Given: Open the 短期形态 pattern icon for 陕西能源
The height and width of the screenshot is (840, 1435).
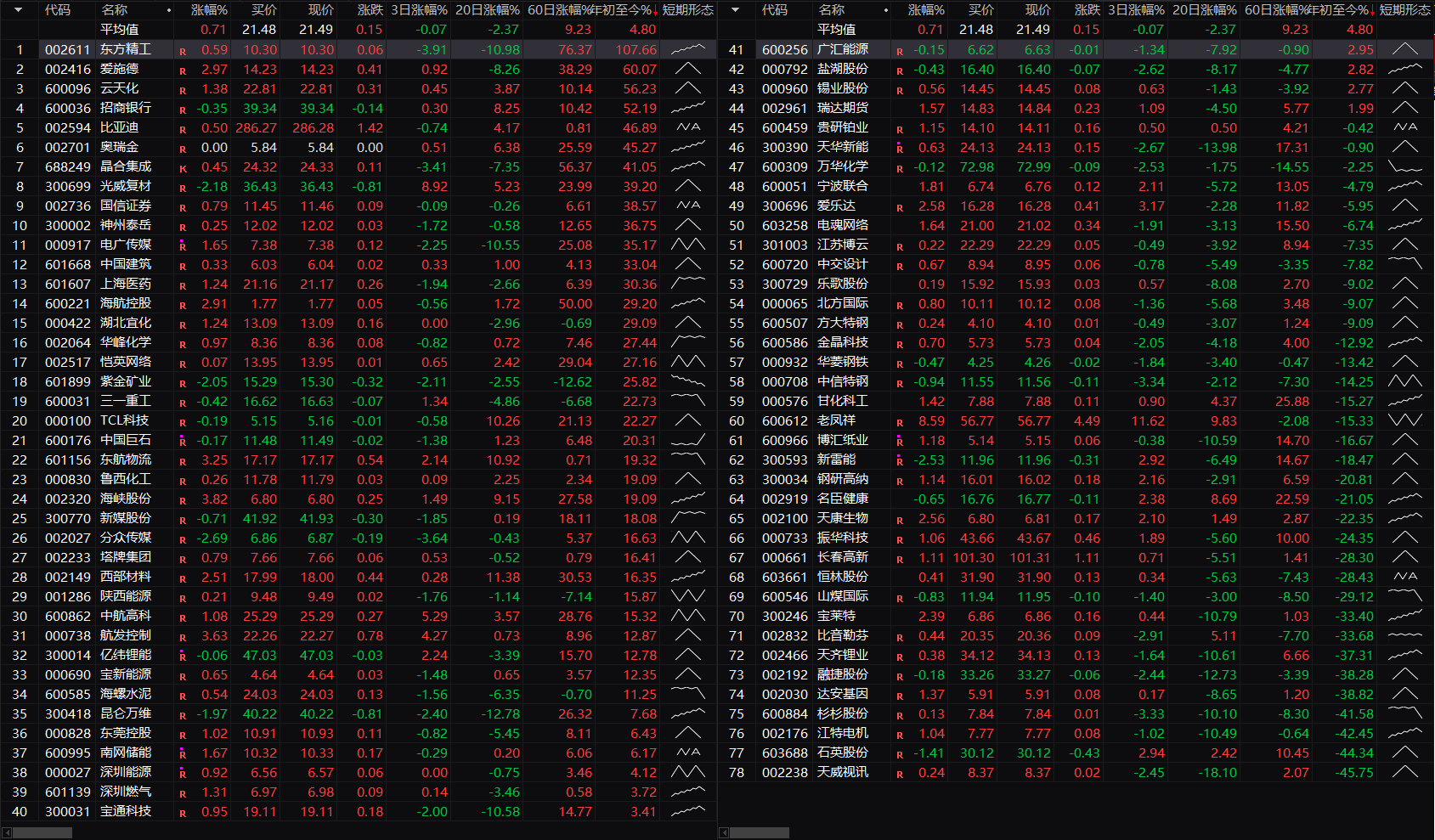Looking at the screenshot, I should [x=688, y=596].
